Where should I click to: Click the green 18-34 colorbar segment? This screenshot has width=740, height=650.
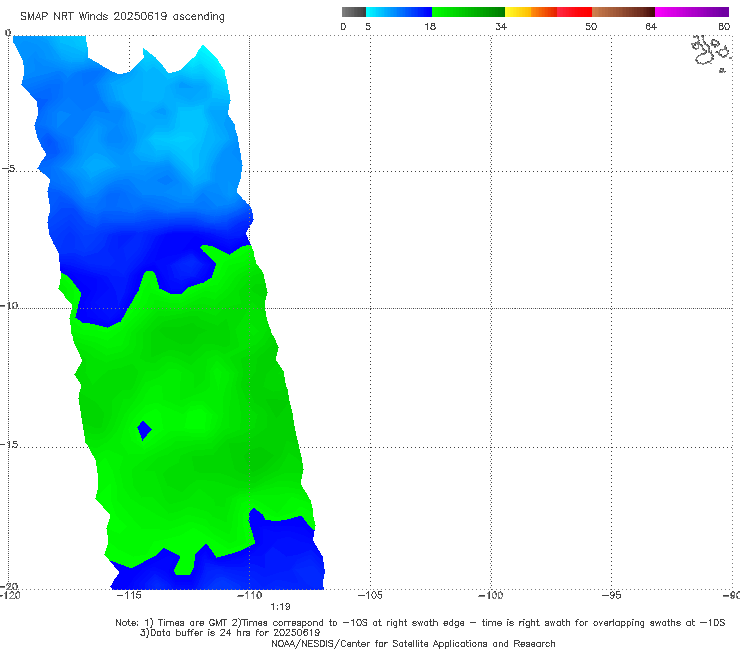[468, 12]
